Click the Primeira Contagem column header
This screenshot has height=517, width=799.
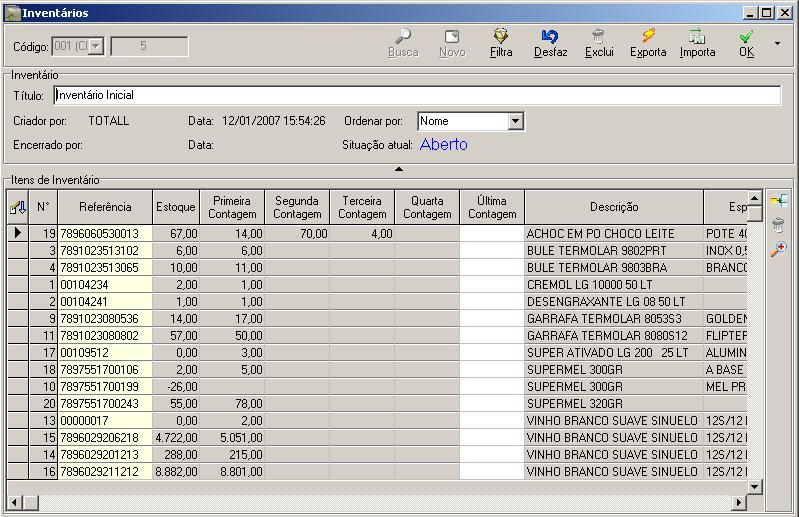[232, 207]
